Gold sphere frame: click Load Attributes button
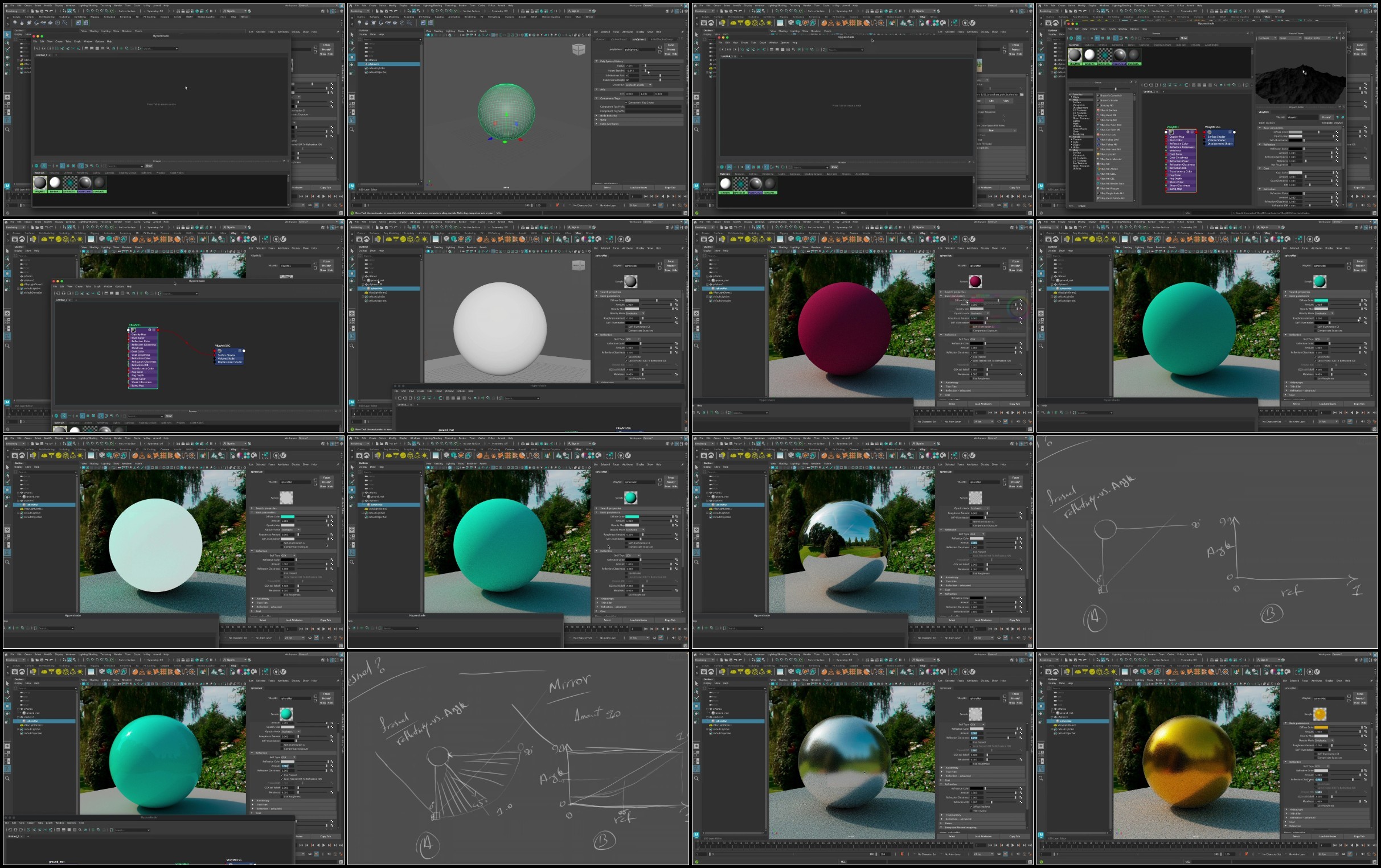The width and height of the screenshot is (1381, 868). [x=1327, y=837]
